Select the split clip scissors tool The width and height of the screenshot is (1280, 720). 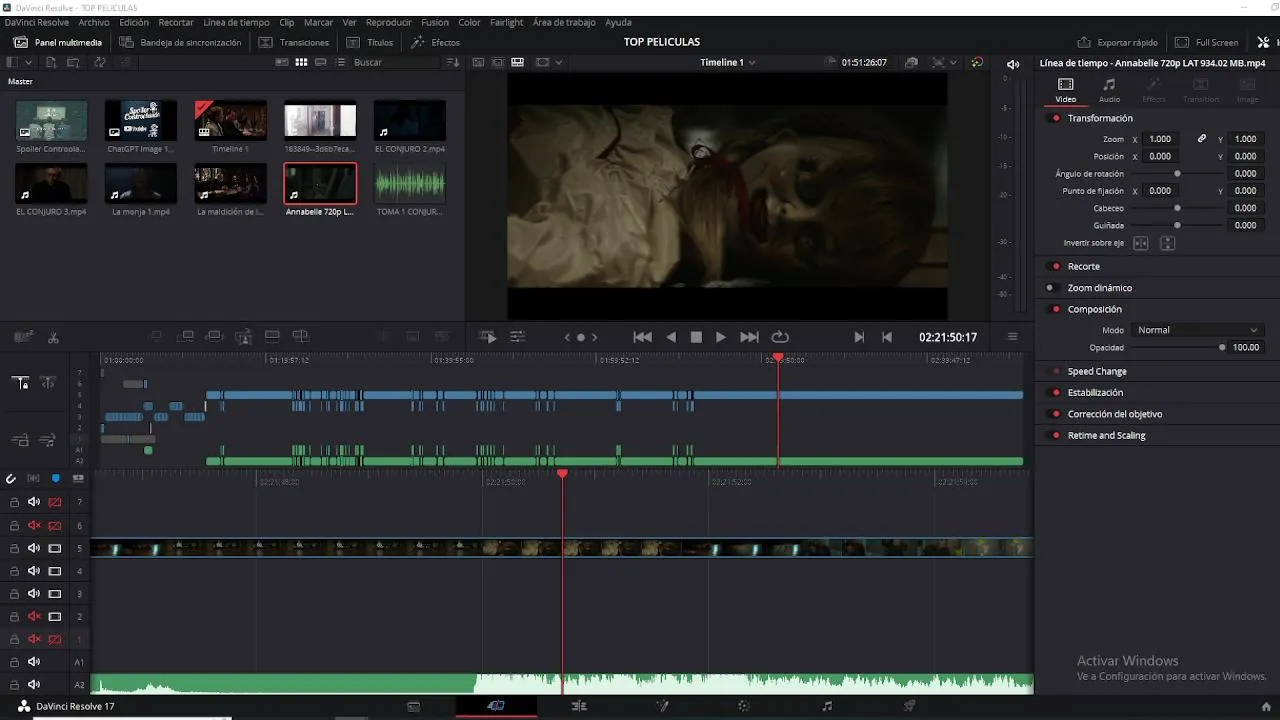(x=53, y=338)
